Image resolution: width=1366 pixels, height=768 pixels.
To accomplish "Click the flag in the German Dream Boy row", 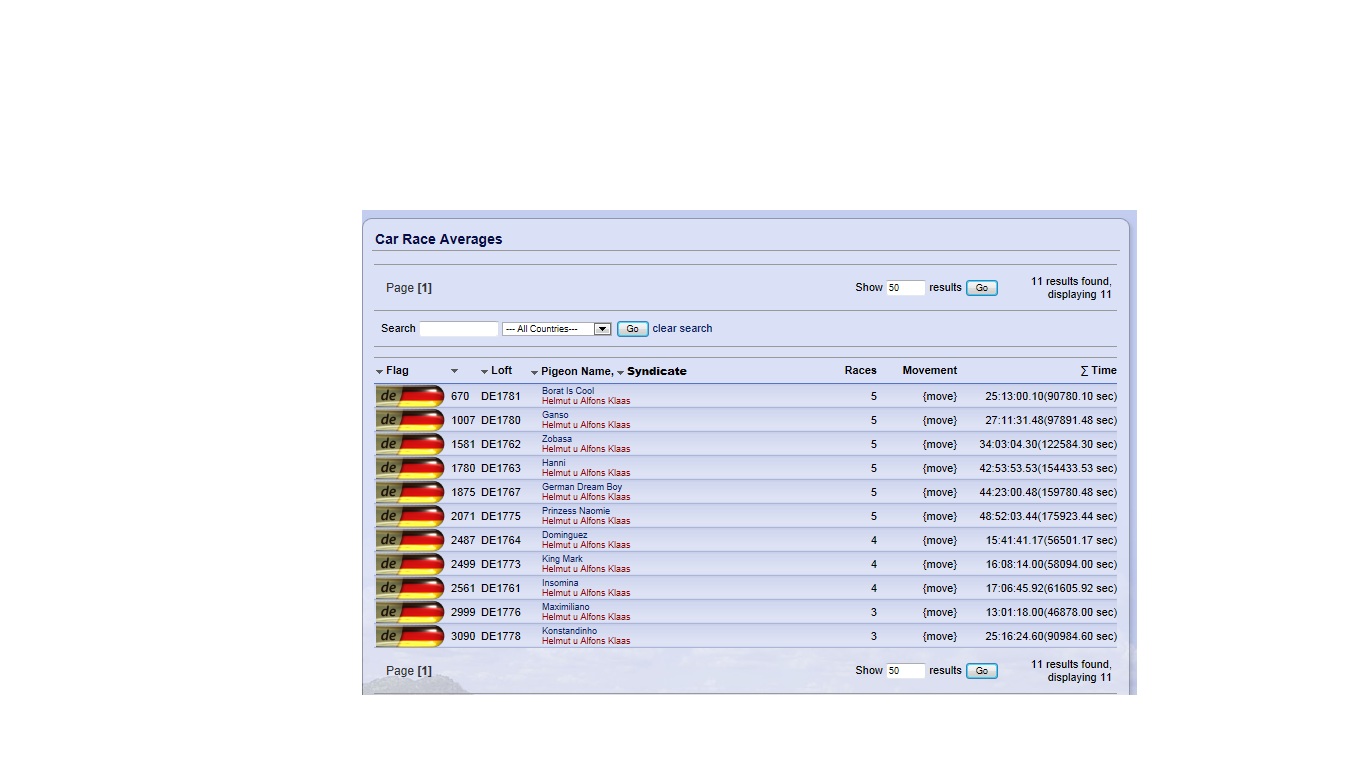I will point(410,492).
